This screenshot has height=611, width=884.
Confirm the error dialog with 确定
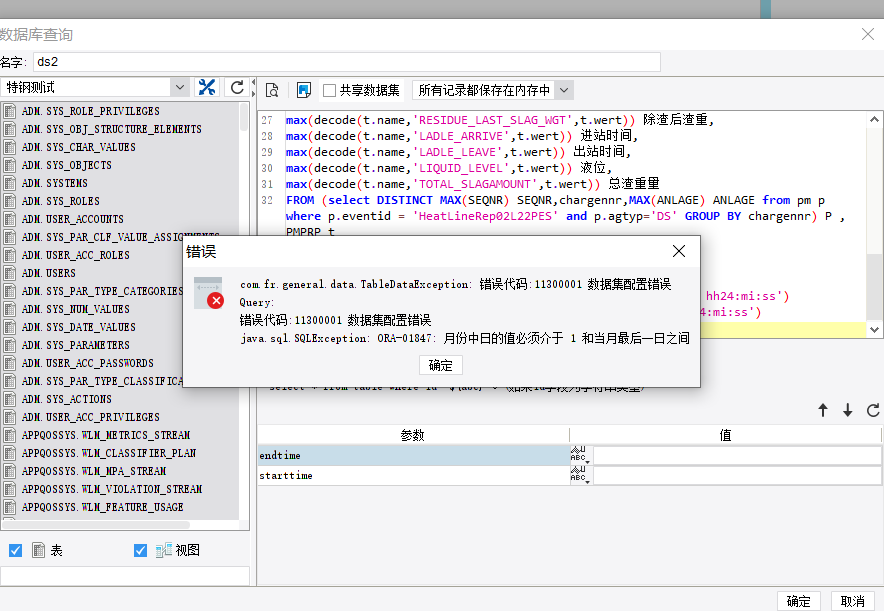(x=440, y=365)
